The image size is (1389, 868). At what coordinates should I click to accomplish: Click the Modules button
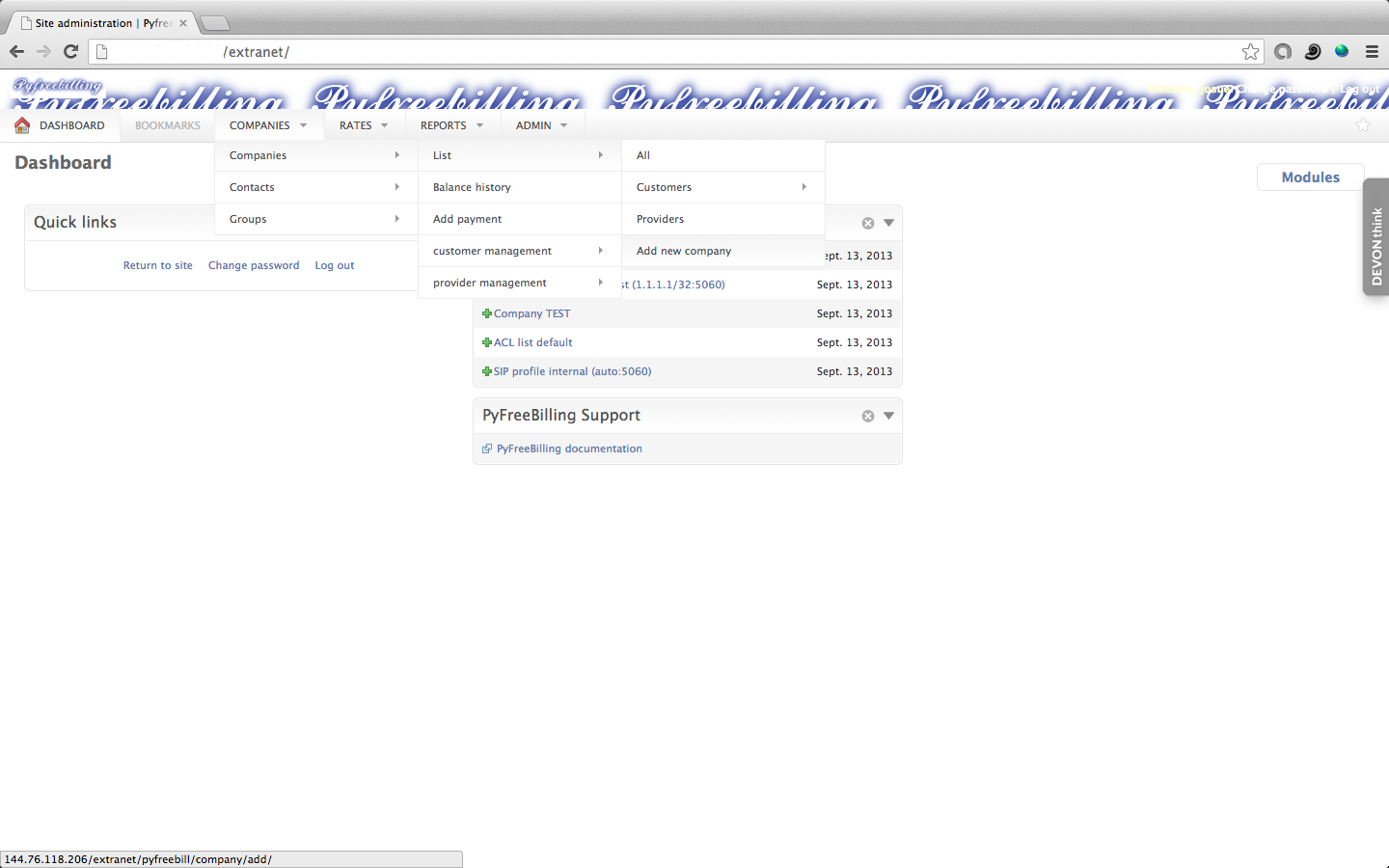pyautogui.click(x=1310, y=177)
